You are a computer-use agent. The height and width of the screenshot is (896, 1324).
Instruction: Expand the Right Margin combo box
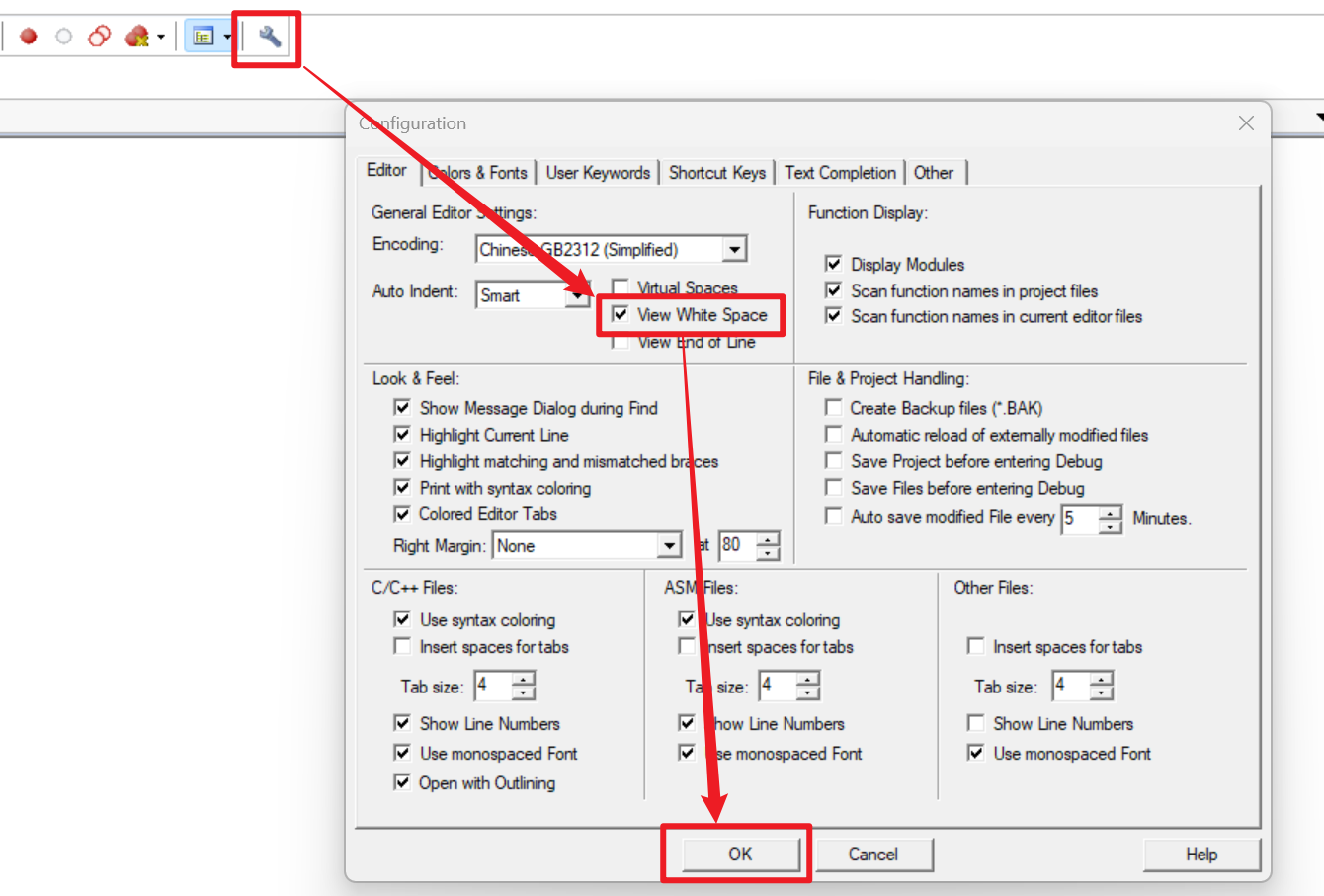coord(669,546)
